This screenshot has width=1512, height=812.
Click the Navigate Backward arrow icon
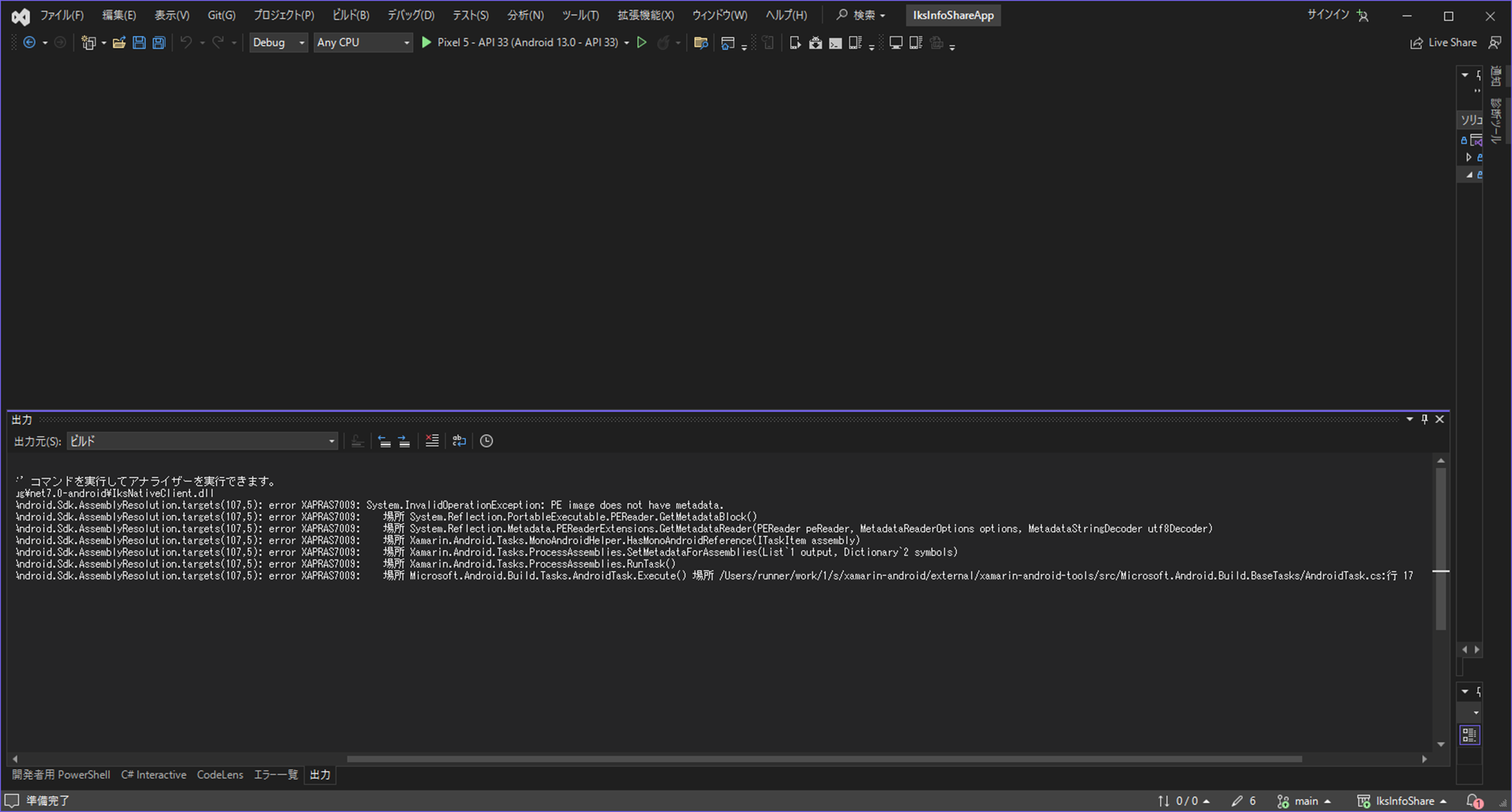pos(29,42)
